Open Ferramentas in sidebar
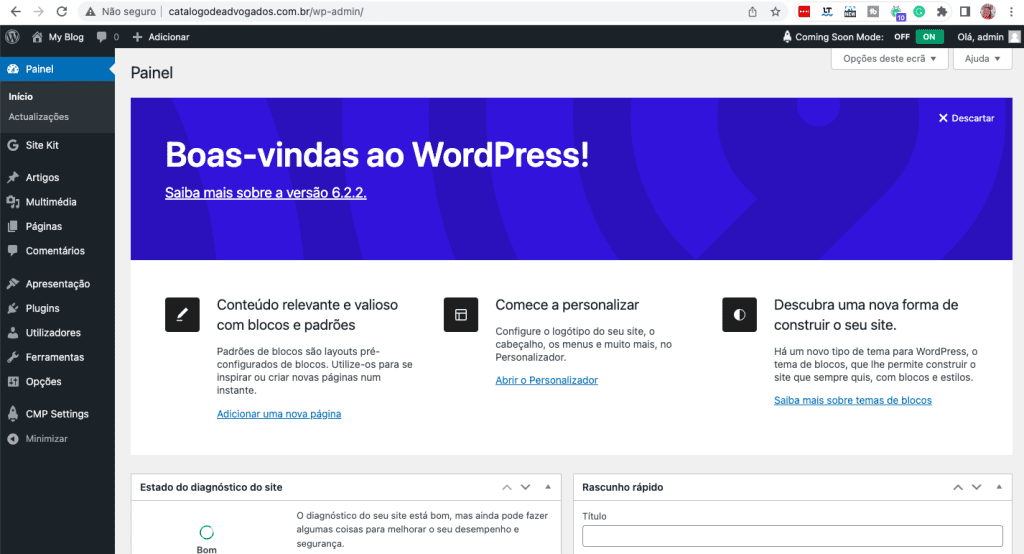The image size is (1024, 554). pyautogui.click(x=54, y=357)
